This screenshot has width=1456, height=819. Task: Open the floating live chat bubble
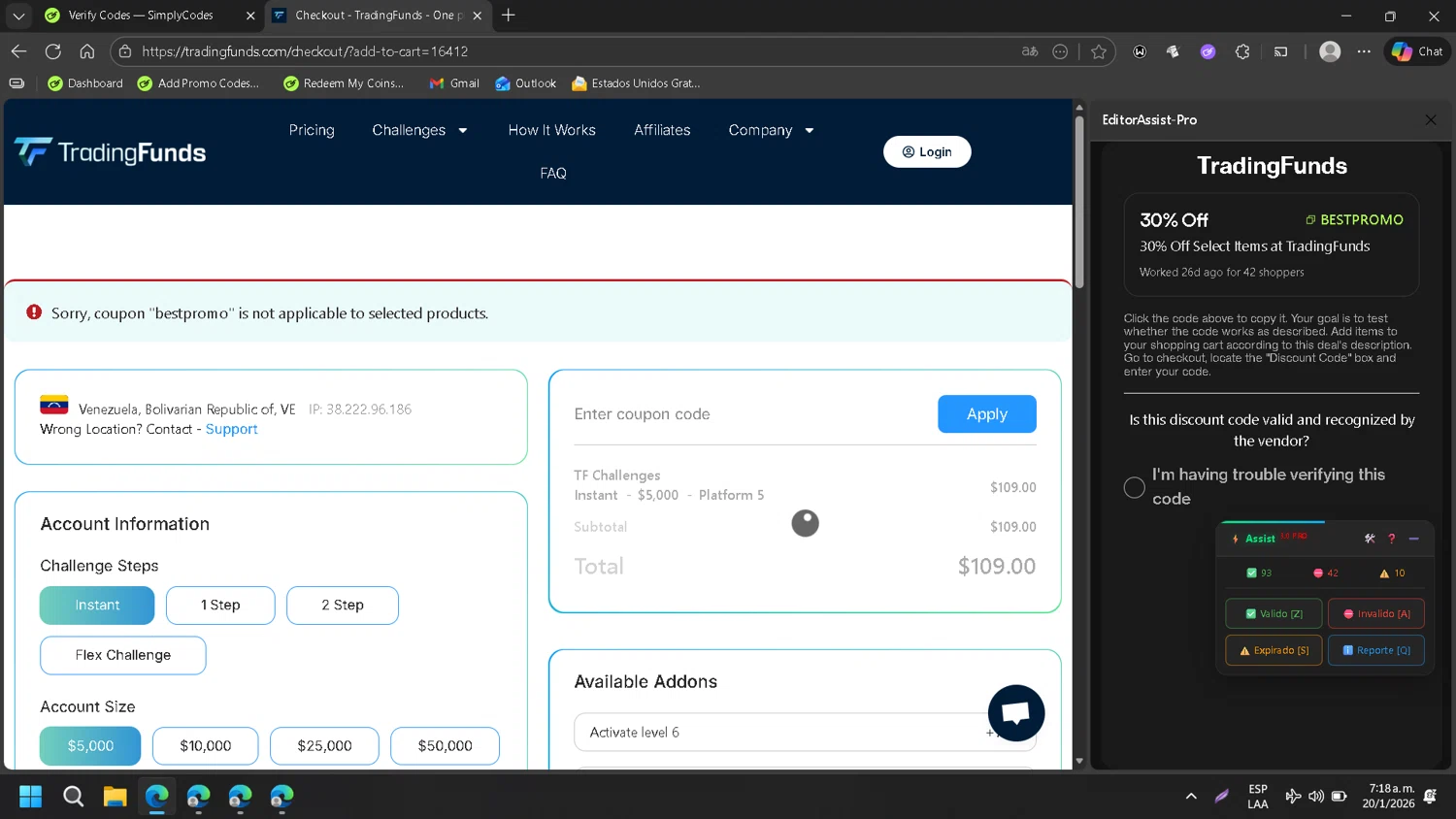(x=1015, y=713)
